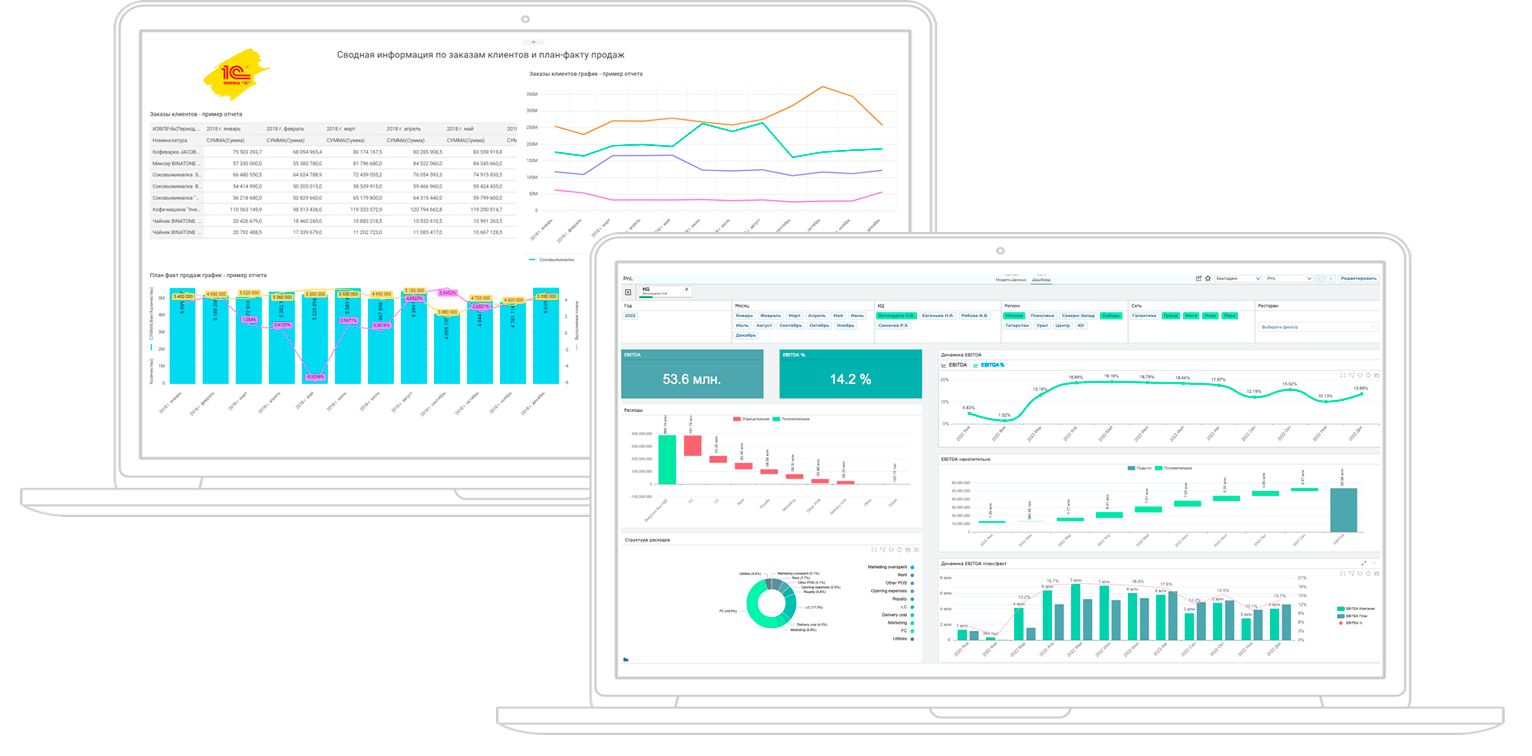The image size is (1532, 756).
Task: Click the 5 400 000 plan label on январь bar
Action: (183, 296)
